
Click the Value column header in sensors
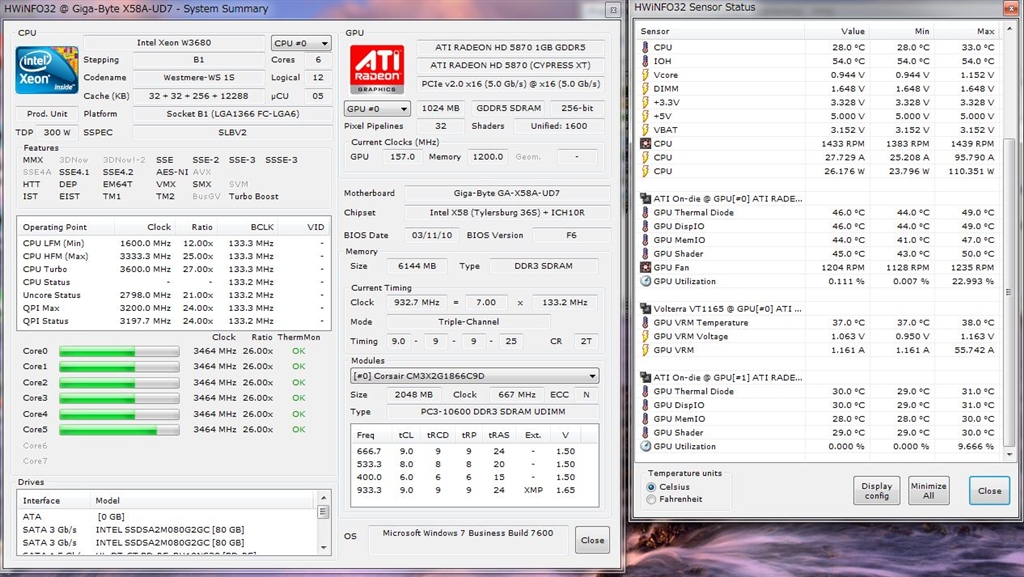tap(852, 31)
